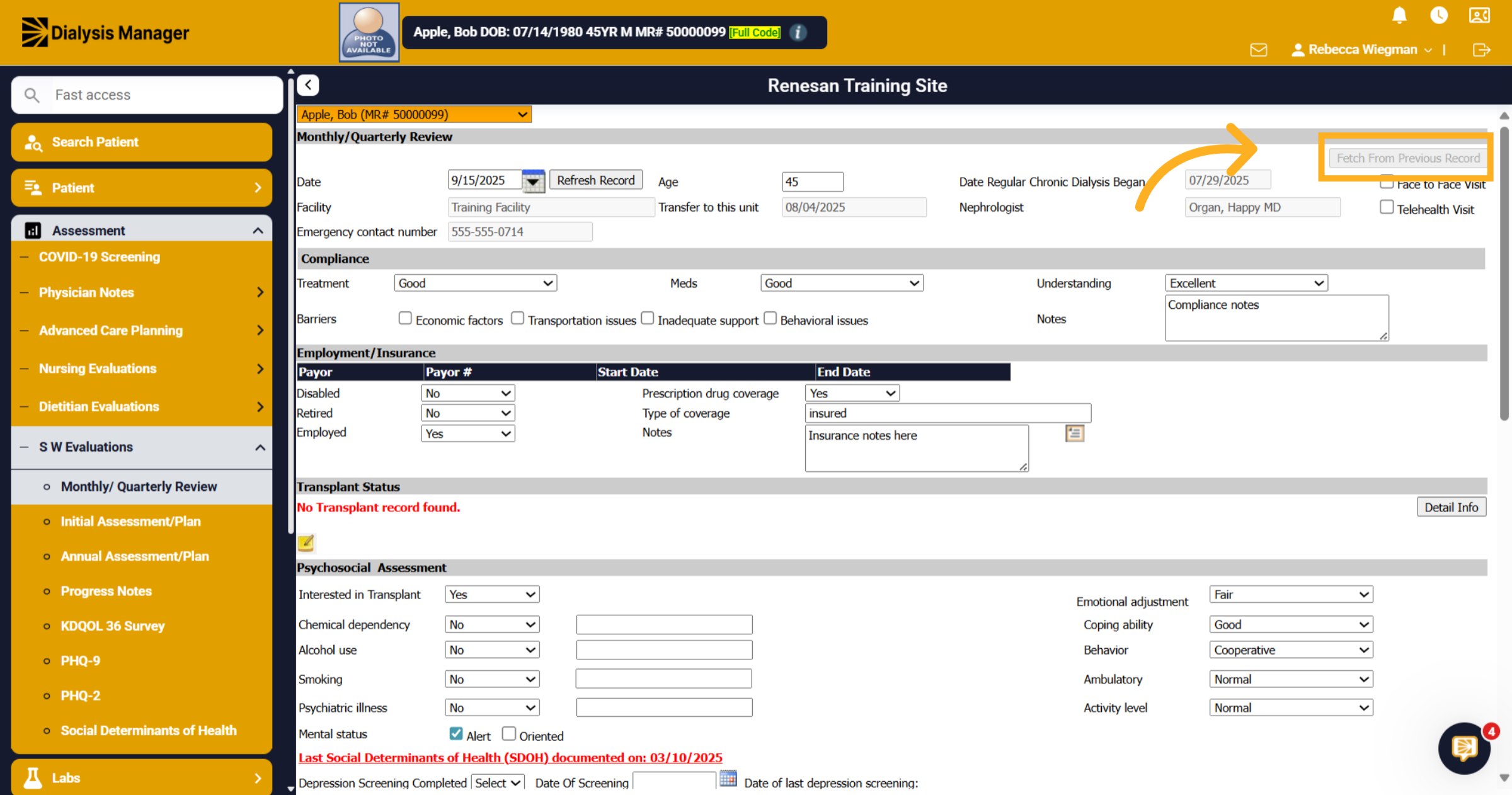Open the Last SDOH documented link

click(x=510, y=757)
